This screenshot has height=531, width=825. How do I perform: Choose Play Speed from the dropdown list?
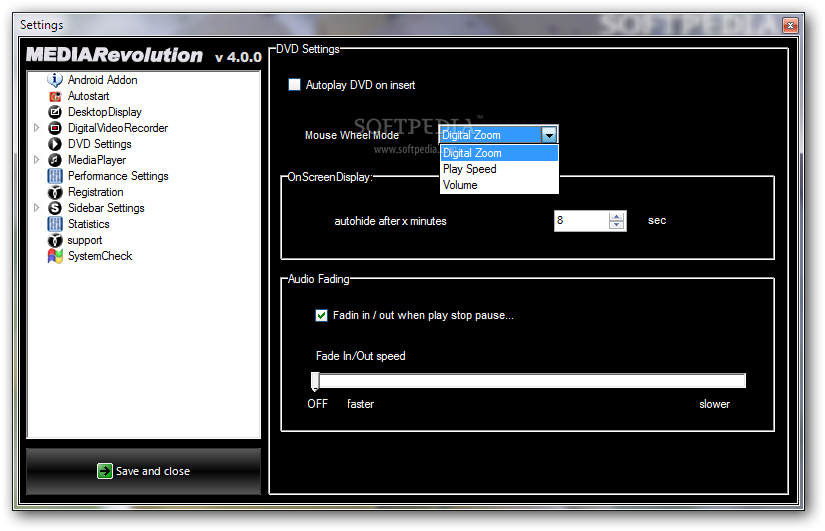pyautogui.click(x=499, y=169)
